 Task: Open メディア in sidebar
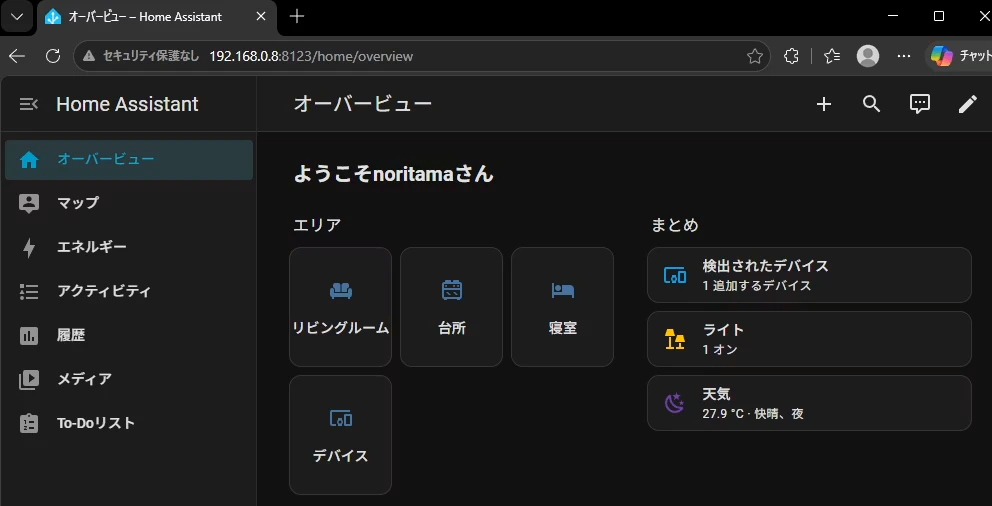click(129, 380)
